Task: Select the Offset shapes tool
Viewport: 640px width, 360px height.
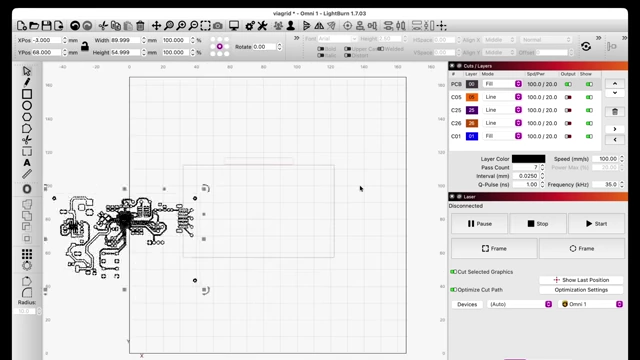Action: click(27, 189)
